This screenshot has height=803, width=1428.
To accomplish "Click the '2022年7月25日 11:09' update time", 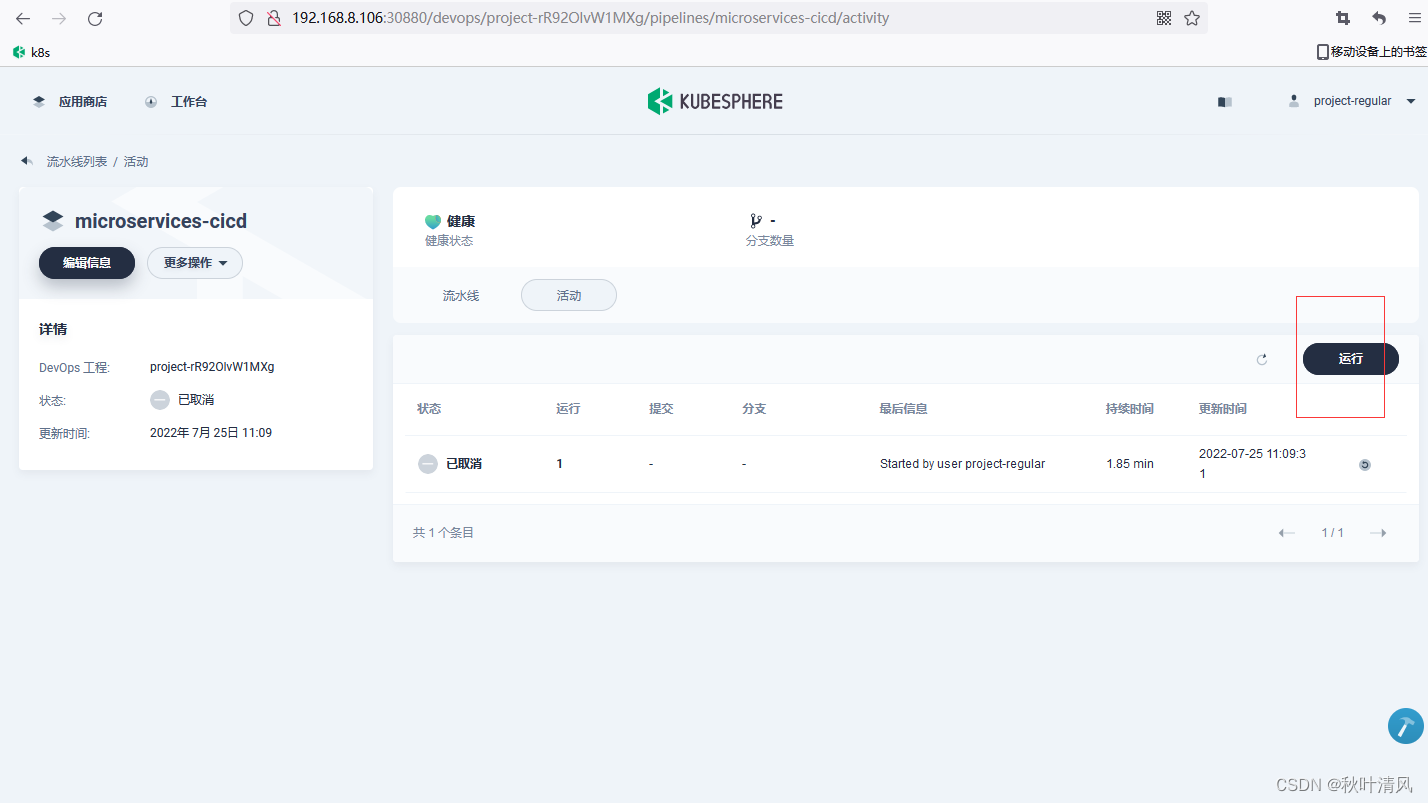I will (x=211, y=433).
